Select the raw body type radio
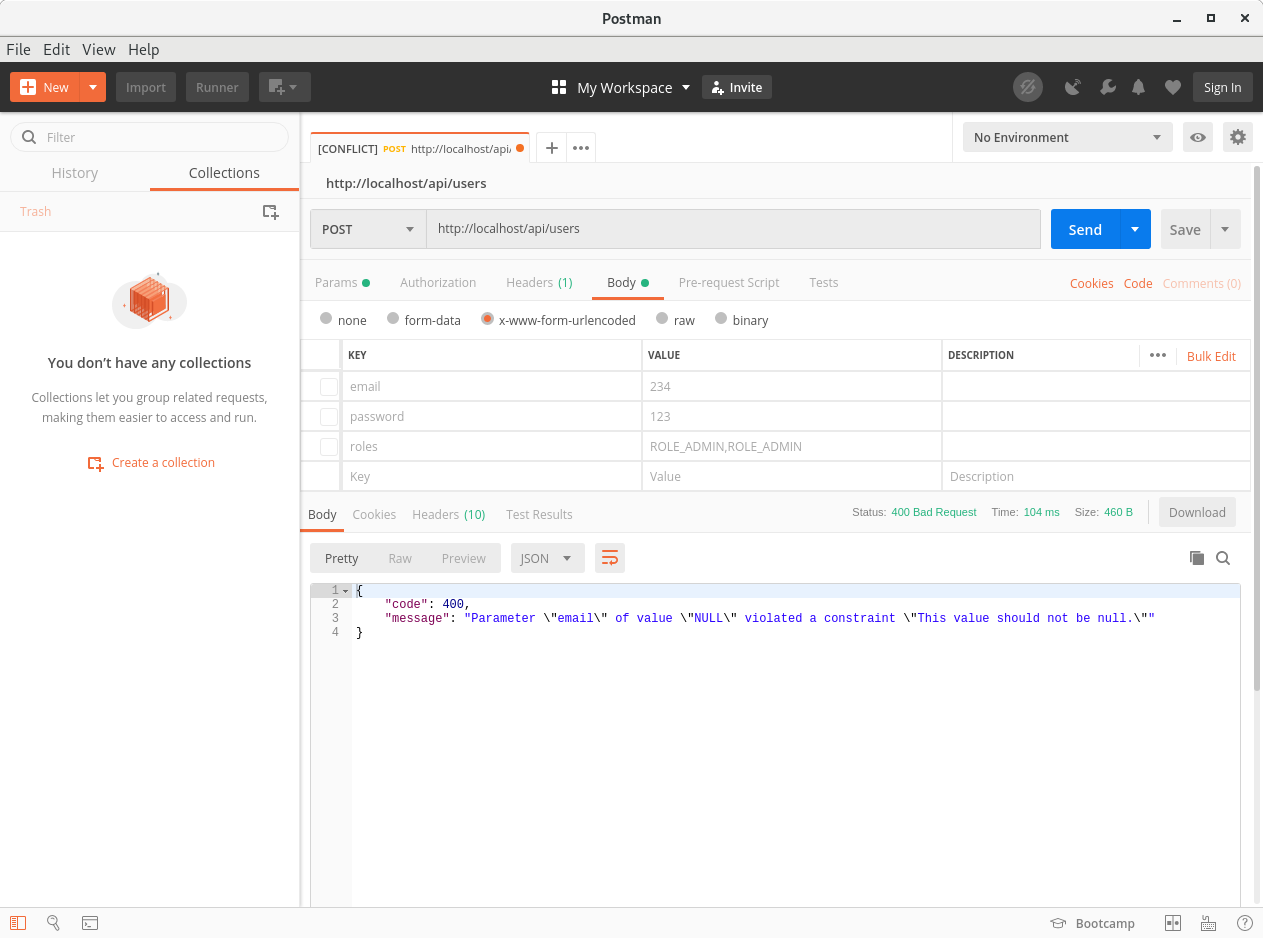This screenshot has height=938, width=1263. 662,319
